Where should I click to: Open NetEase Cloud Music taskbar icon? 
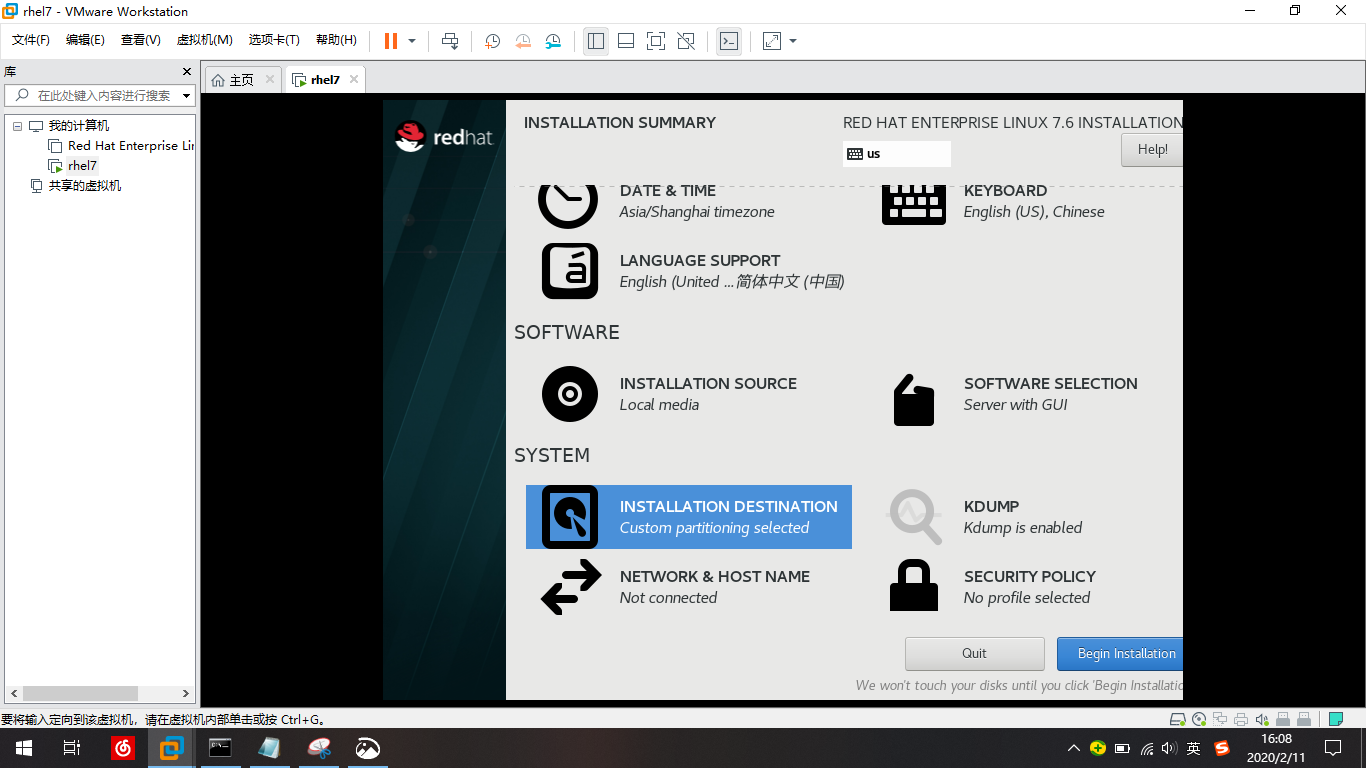point(123,748)
